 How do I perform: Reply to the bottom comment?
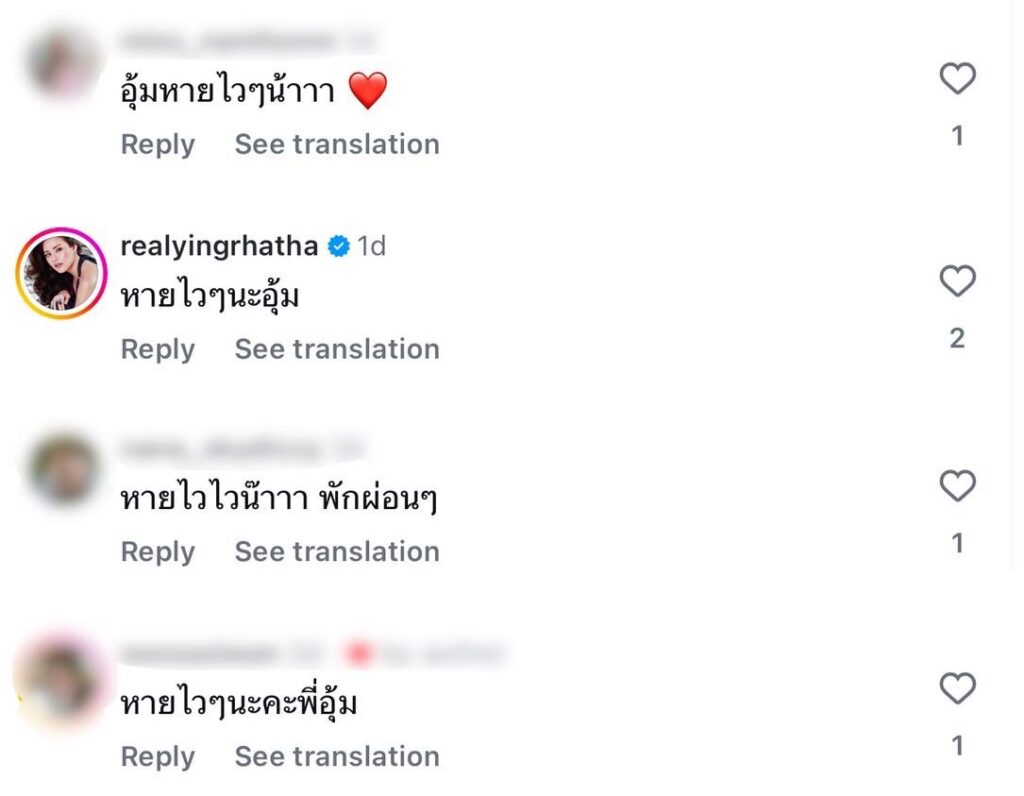coord(157,757)
